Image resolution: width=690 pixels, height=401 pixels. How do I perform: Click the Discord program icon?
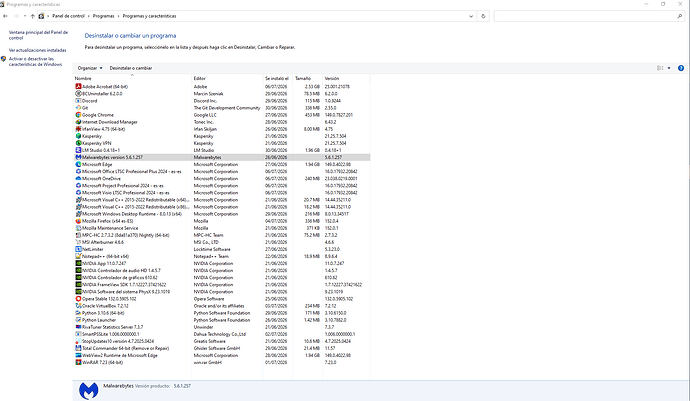[x=78, y=101]
